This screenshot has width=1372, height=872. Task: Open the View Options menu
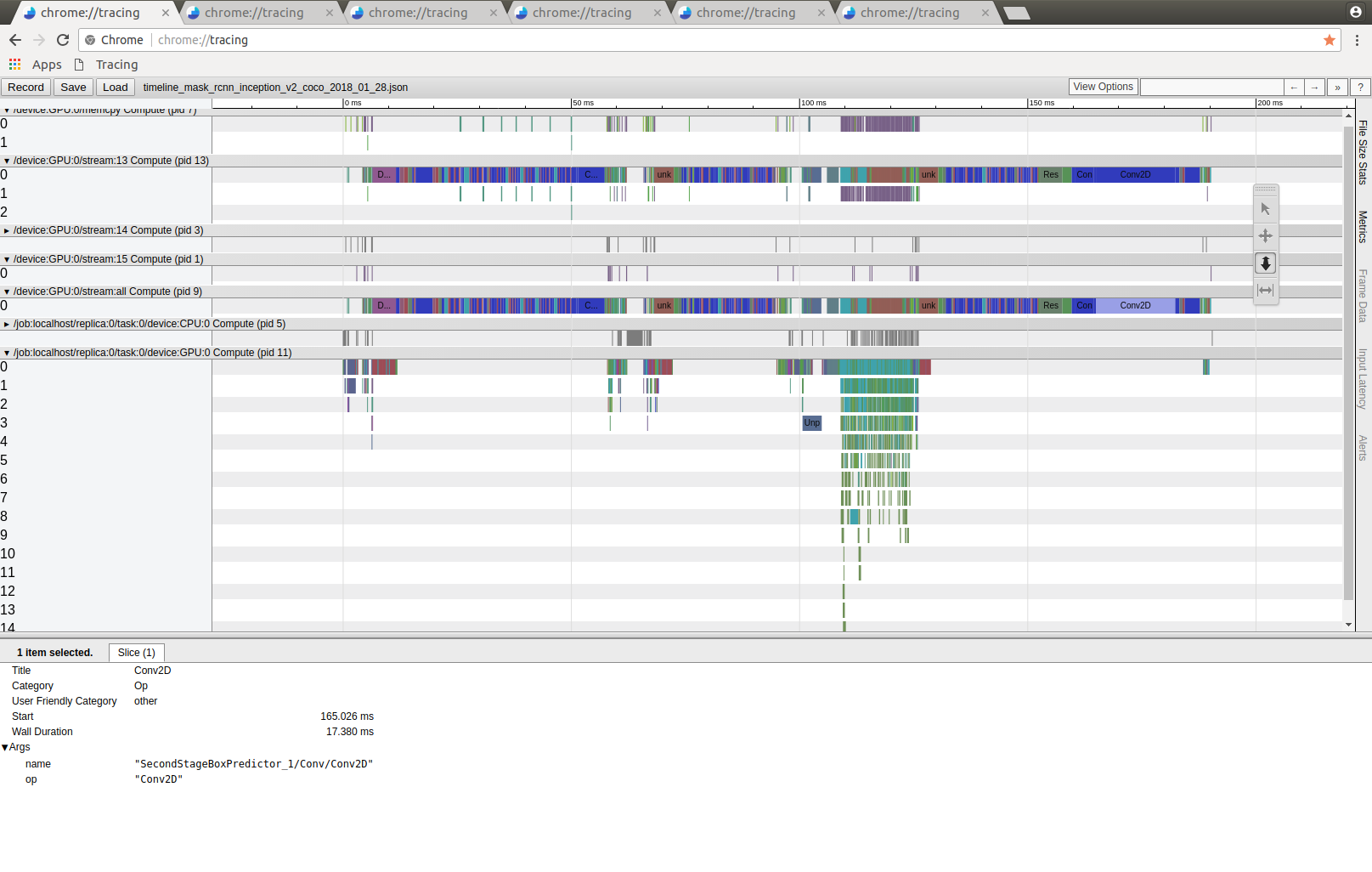point(1102,86)
